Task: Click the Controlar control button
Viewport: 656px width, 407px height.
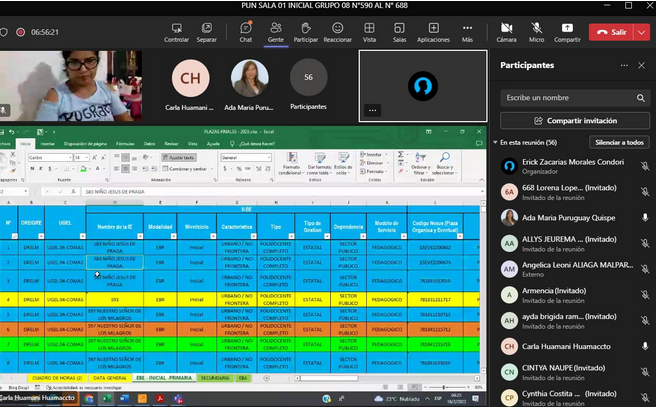Action: coord(176,31)
